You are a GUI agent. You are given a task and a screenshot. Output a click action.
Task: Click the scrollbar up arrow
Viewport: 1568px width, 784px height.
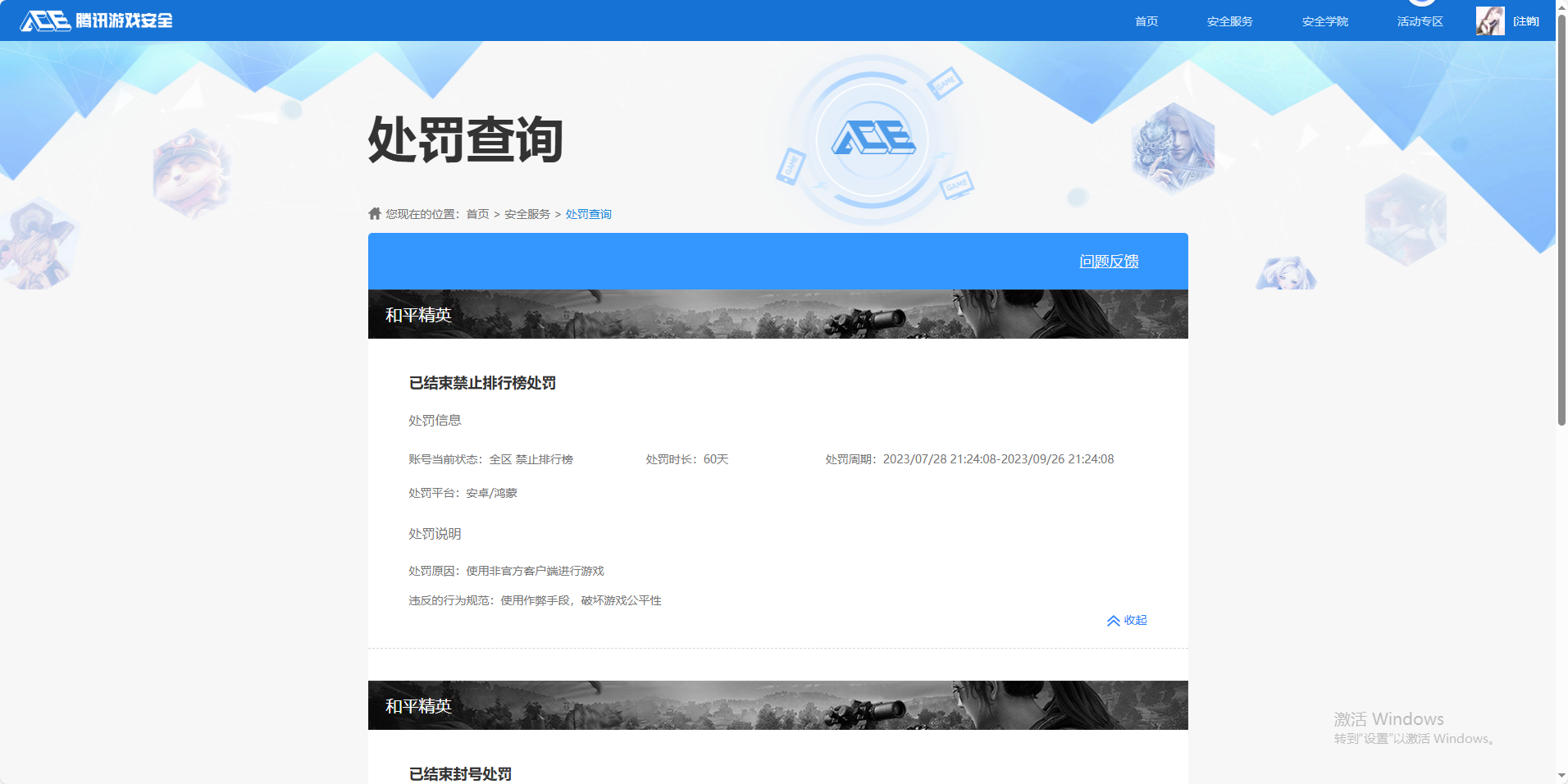click(1561, 7)
